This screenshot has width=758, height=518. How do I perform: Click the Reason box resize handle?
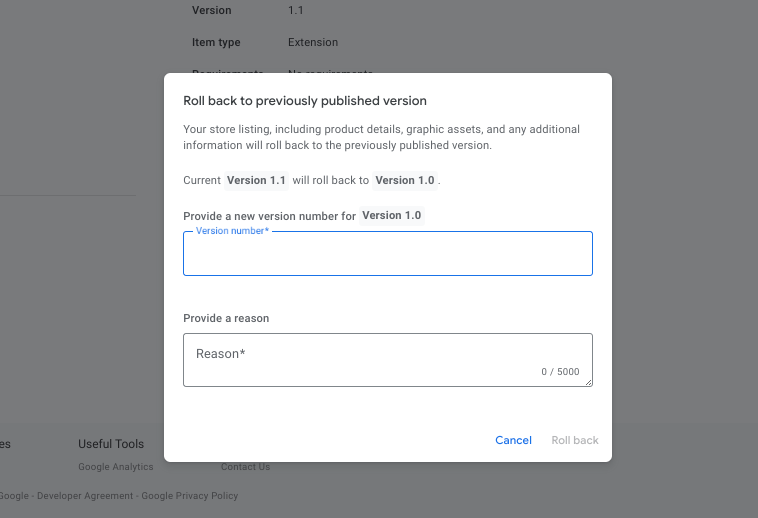tap(588, 381)
